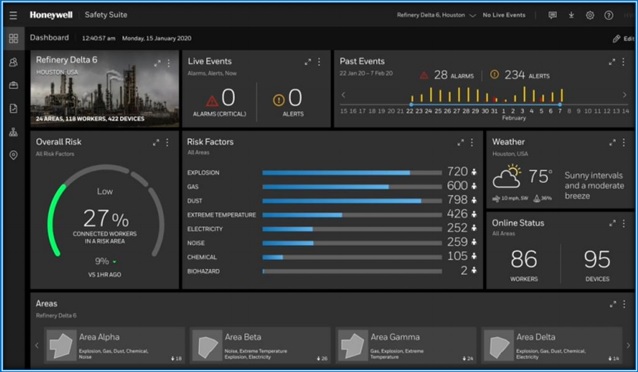Expand the Risk Factors tile
This screenshot has width=638, height=372.
[x=460, y=142]
